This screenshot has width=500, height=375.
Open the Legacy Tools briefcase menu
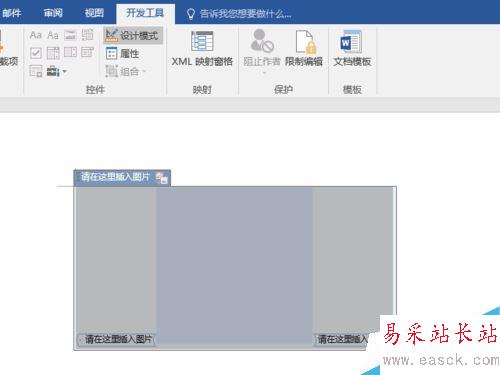pos(56,71)
